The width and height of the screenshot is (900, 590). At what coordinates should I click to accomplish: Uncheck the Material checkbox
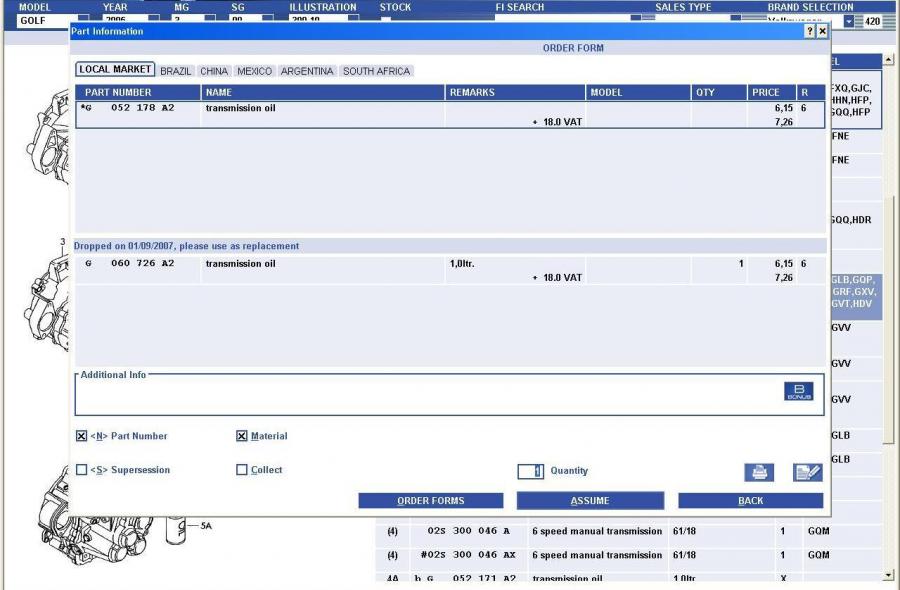point(242,436)
